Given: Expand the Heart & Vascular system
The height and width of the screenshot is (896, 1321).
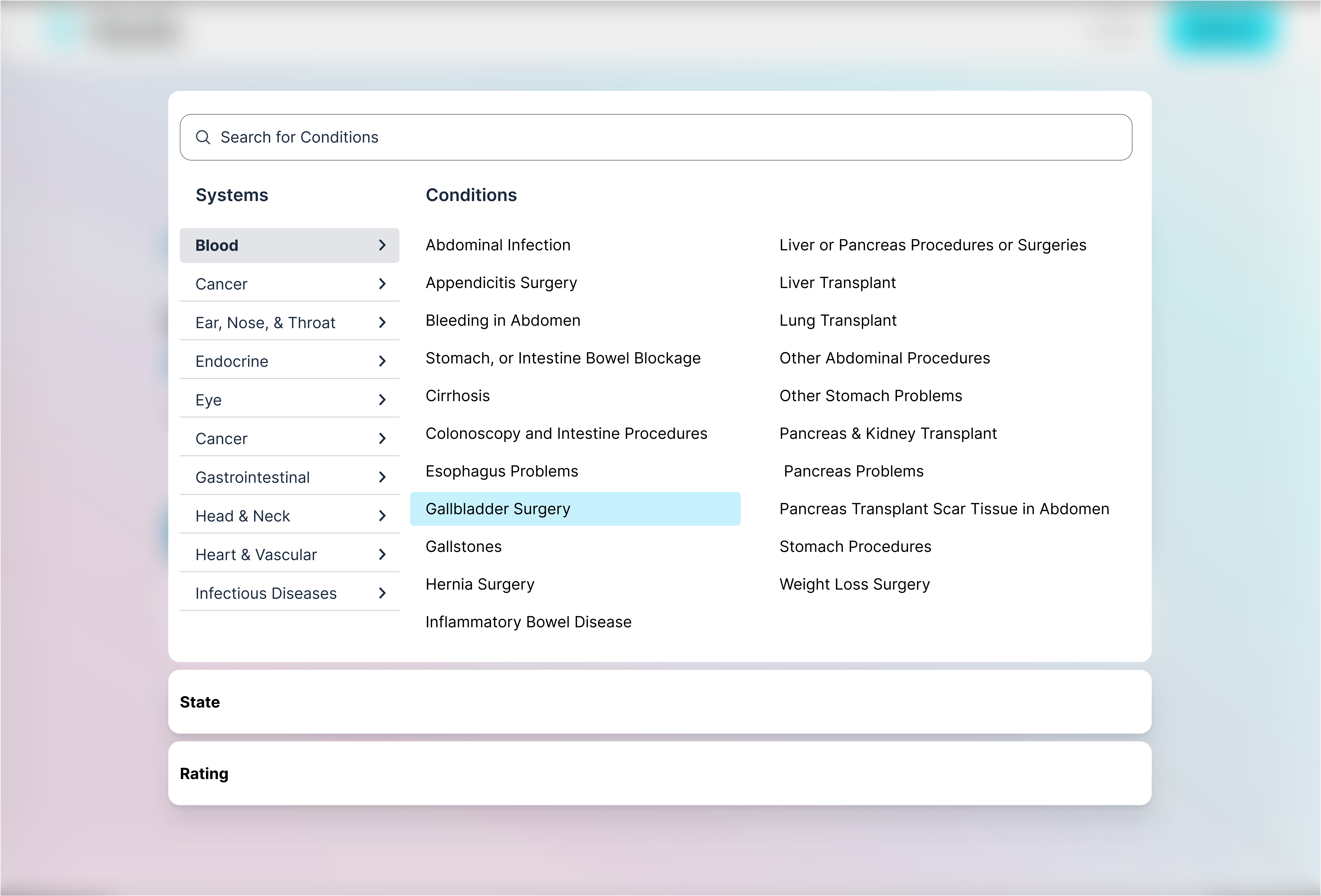Looking at the screenshot, I should pos(289,554).
